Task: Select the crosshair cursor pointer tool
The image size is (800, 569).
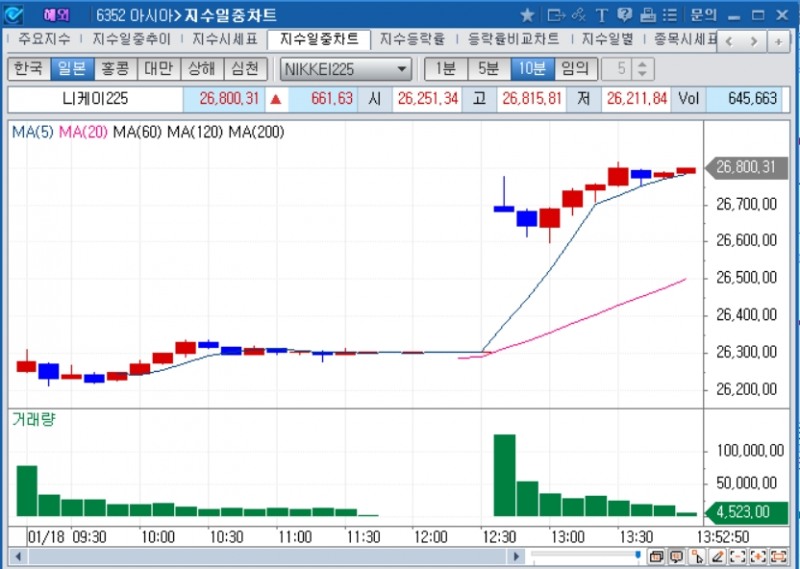Action: [697, 556]
